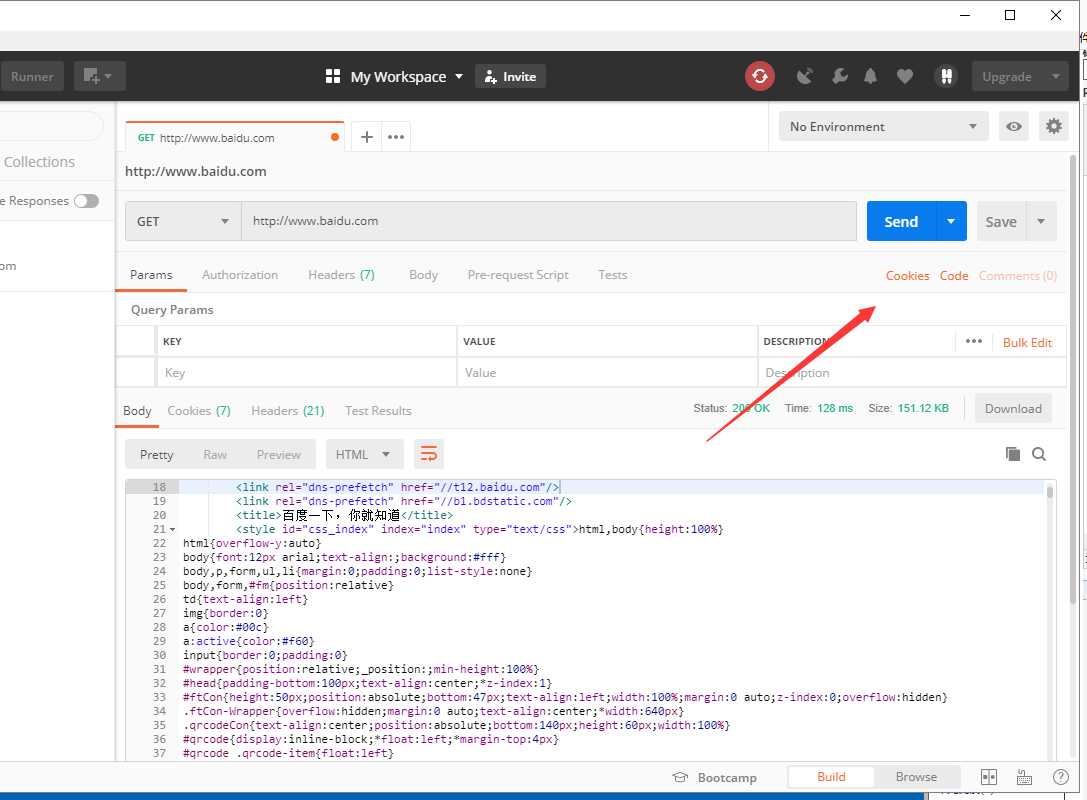Viewport: 1087px width, 800px height.
Task: Click the My Workspace grid icon
Action: [333, 76]
